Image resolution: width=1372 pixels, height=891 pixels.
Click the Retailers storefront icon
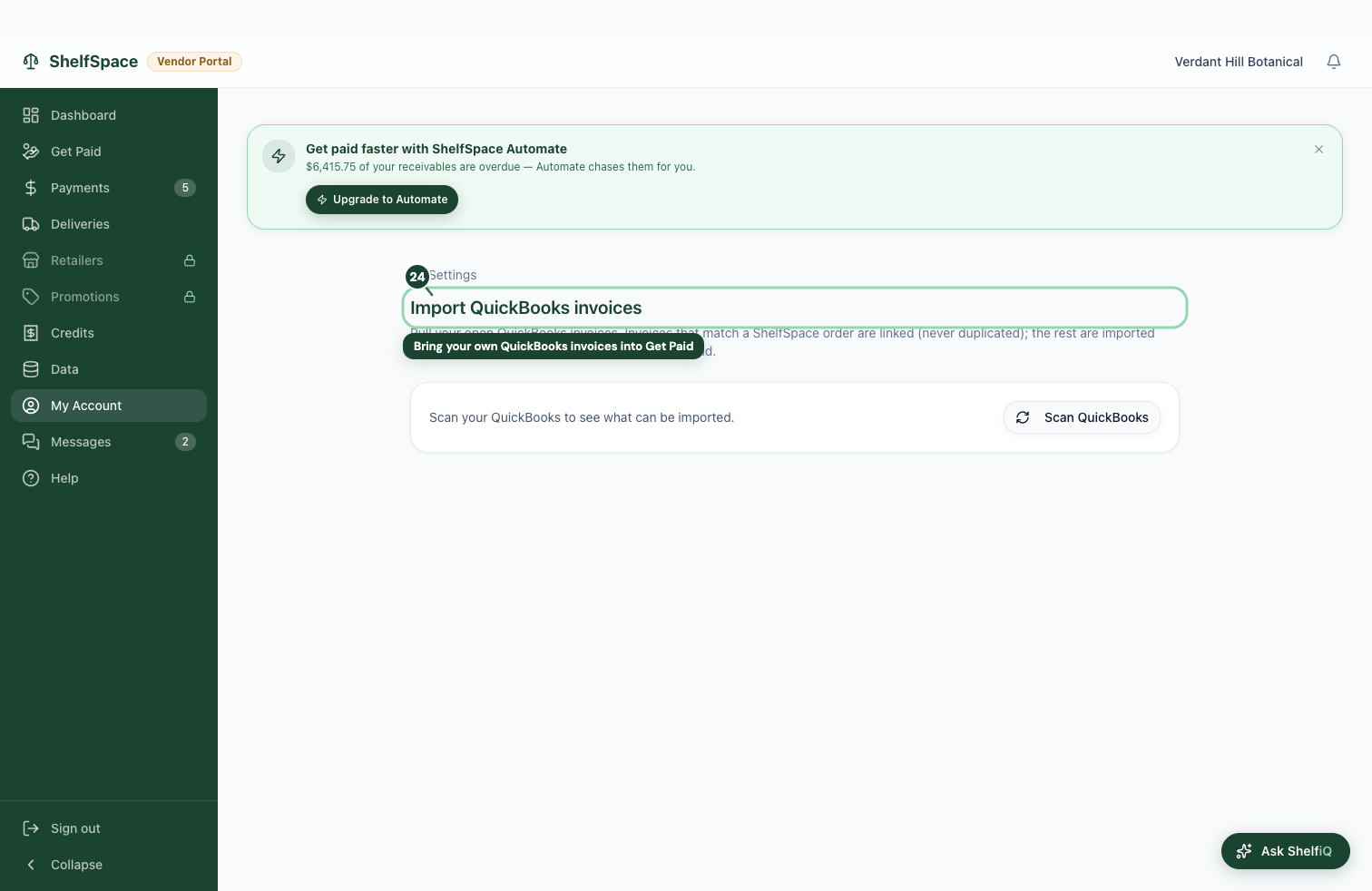coord(31,260)
